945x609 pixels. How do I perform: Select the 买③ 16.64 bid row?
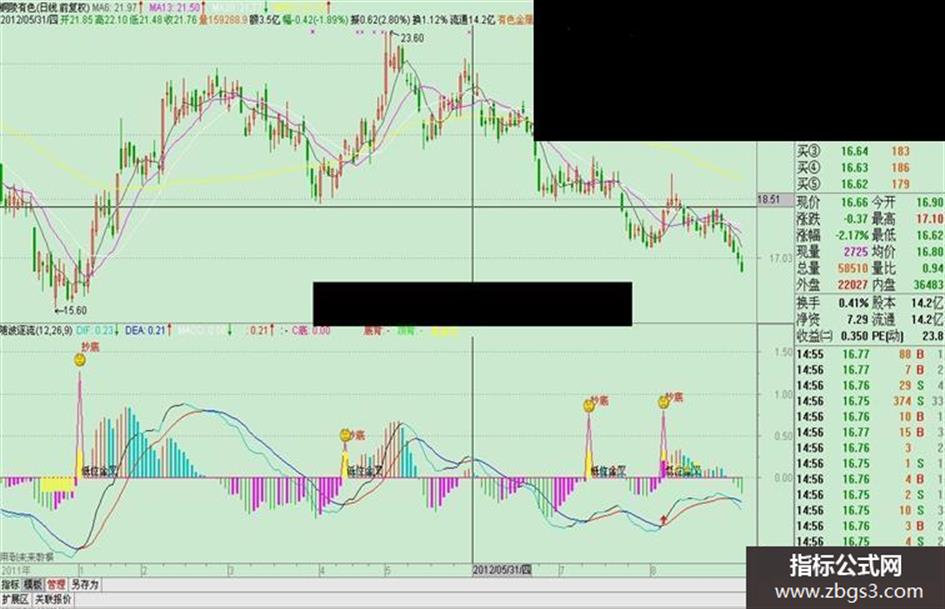(870, 151)
